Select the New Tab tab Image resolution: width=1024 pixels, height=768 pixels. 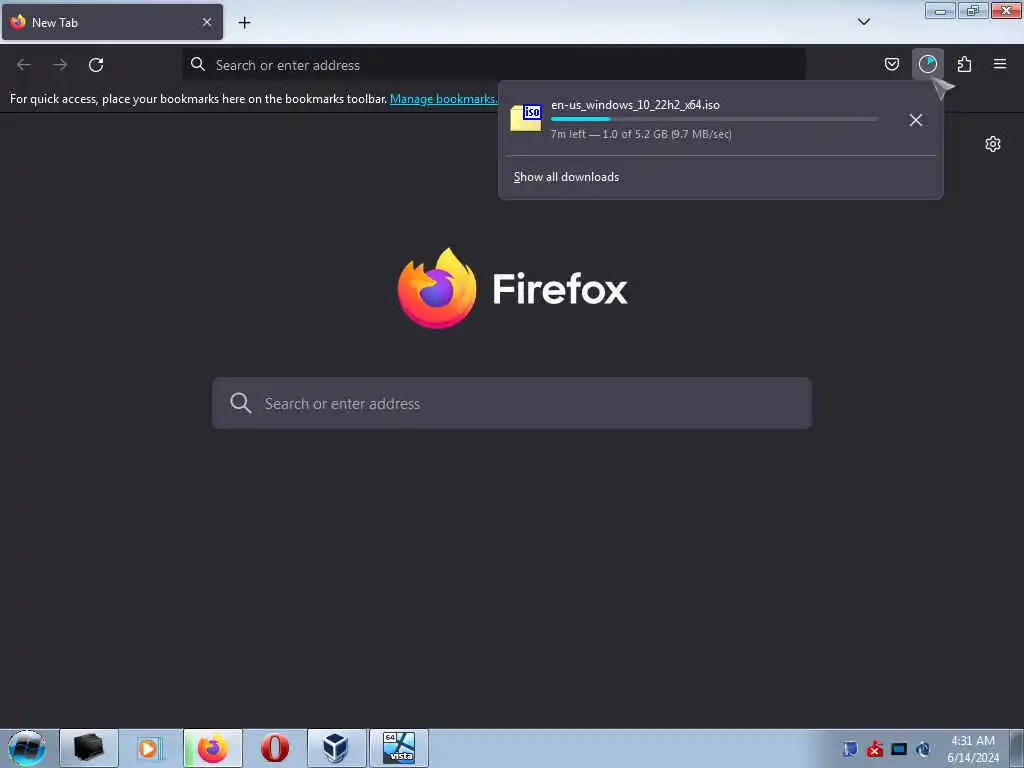pos(112,22)
